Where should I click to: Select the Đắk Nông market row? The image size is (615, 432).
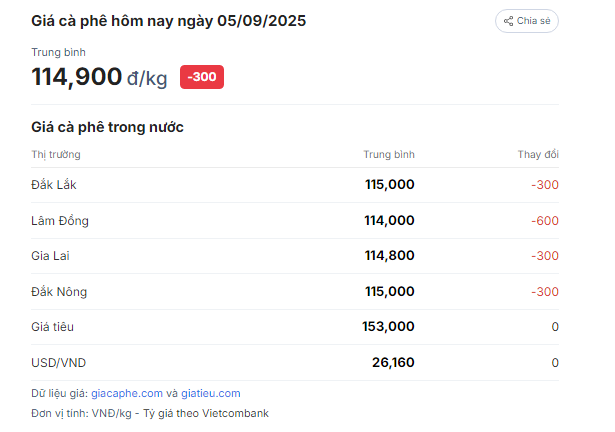[295, 292]
